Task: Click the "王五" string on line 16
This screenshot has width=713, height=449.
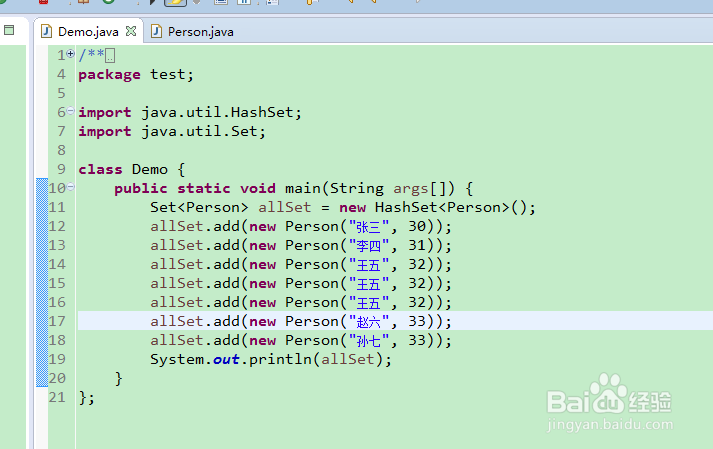Action: pyautogui.click(x=368, y=303)
